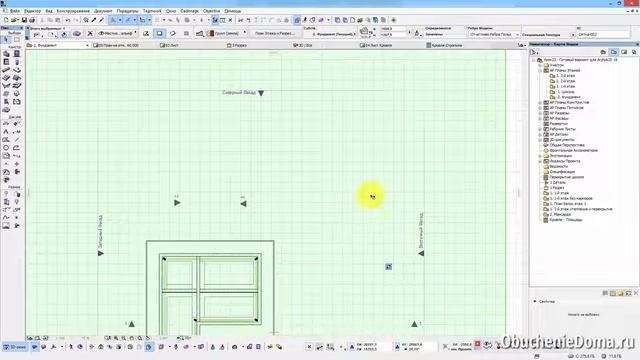Select the Цоколь story in the Navigator tree

coord(563,92)
